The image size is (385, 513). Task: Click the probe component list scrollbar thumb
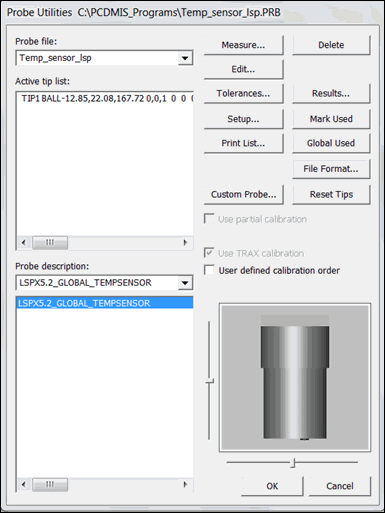(x=50, y=484)
